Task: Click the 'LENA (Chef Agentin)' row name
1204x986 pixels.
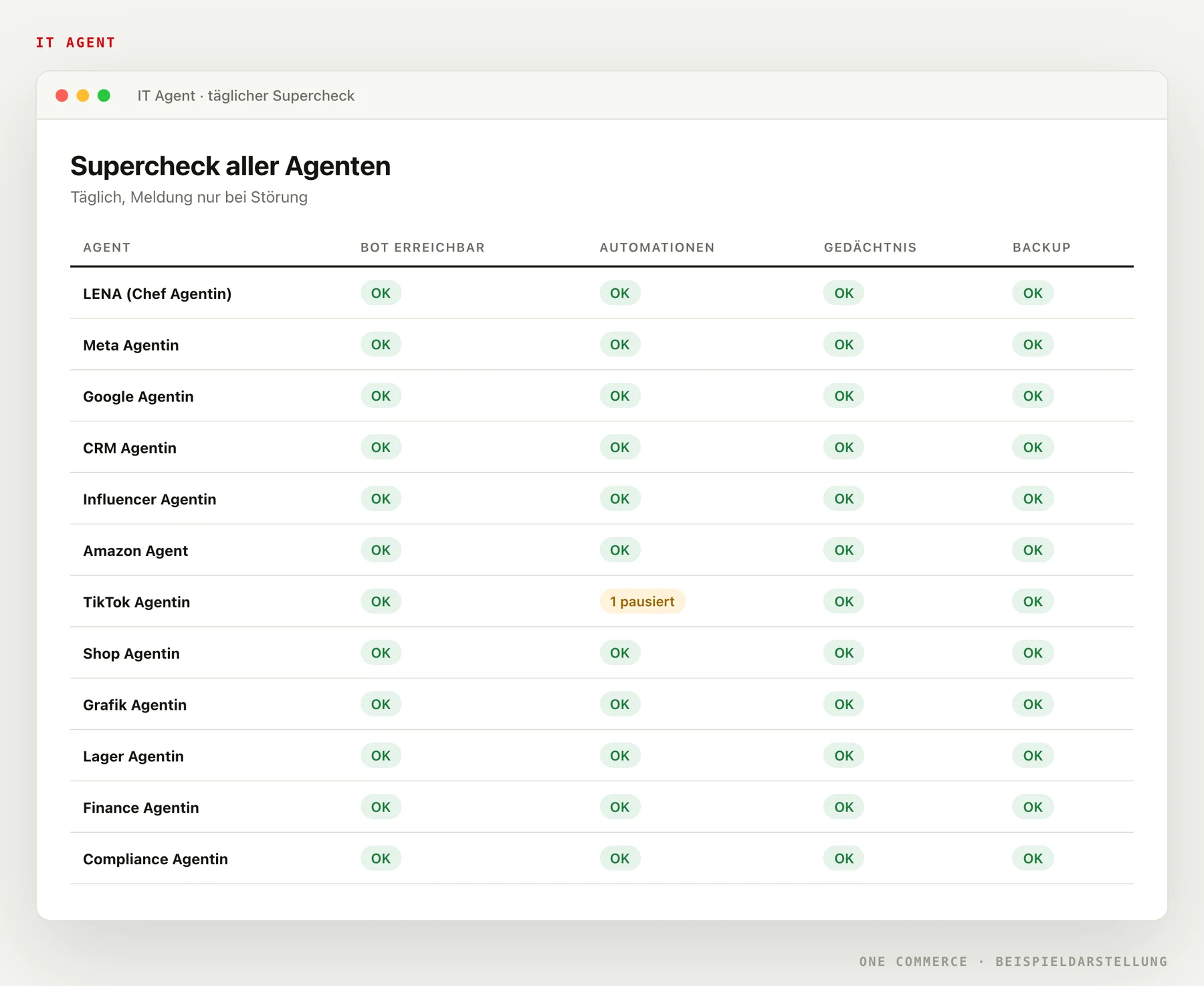Action: click(157, 294)
